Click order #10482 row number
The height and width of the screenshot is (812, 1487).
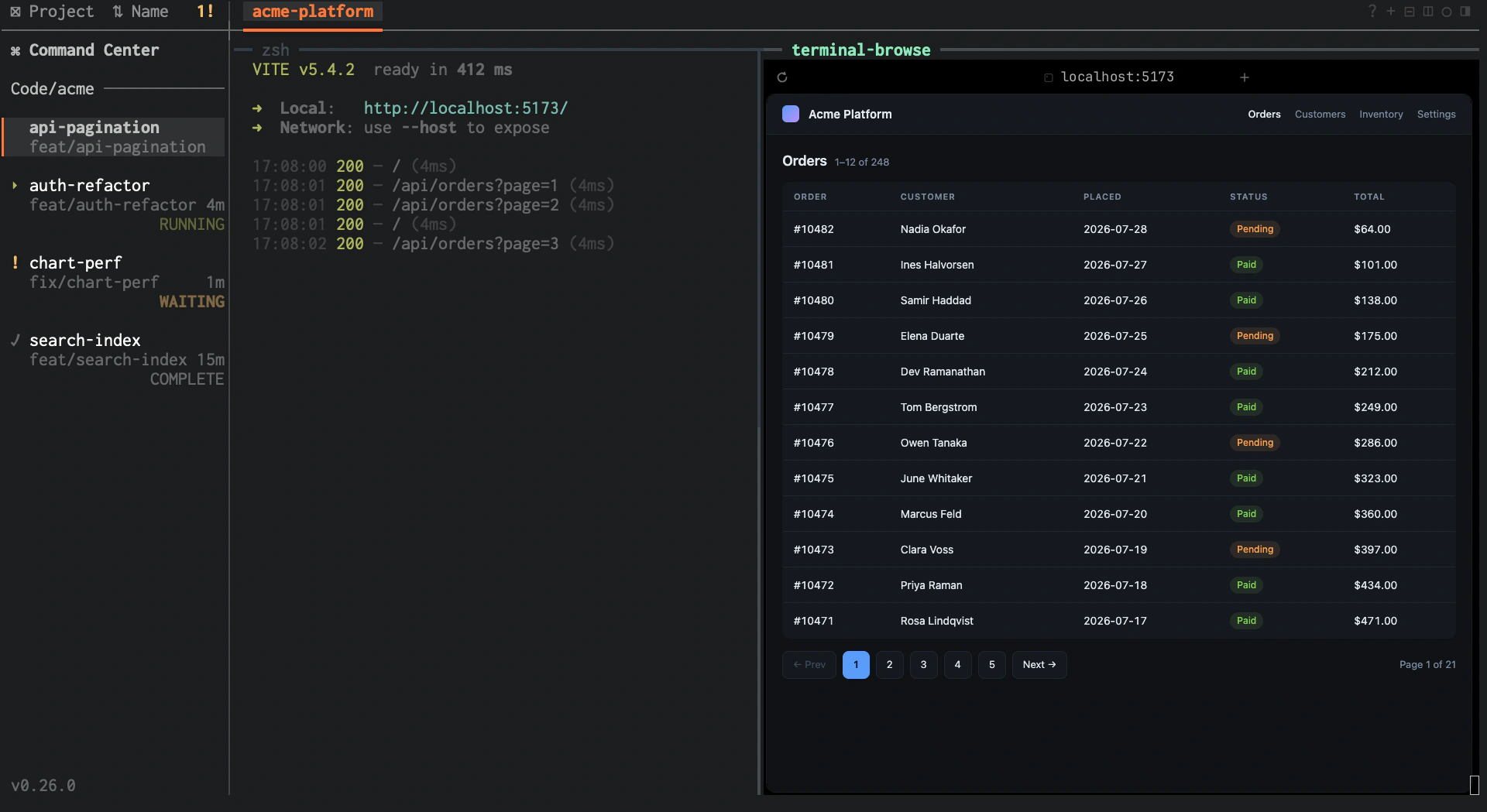(x=813, y=229)
